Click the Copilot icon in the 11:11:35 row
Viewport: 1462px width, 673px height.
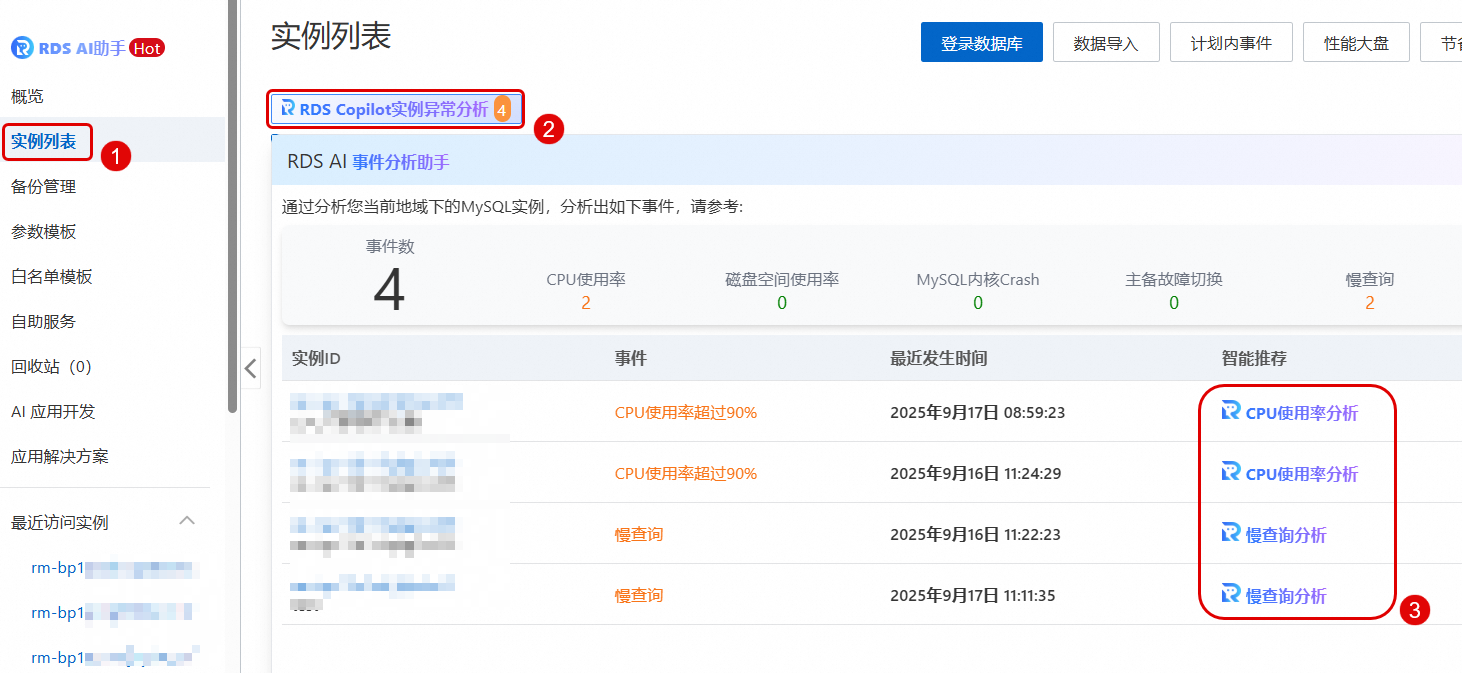[x=1231, y=594]
